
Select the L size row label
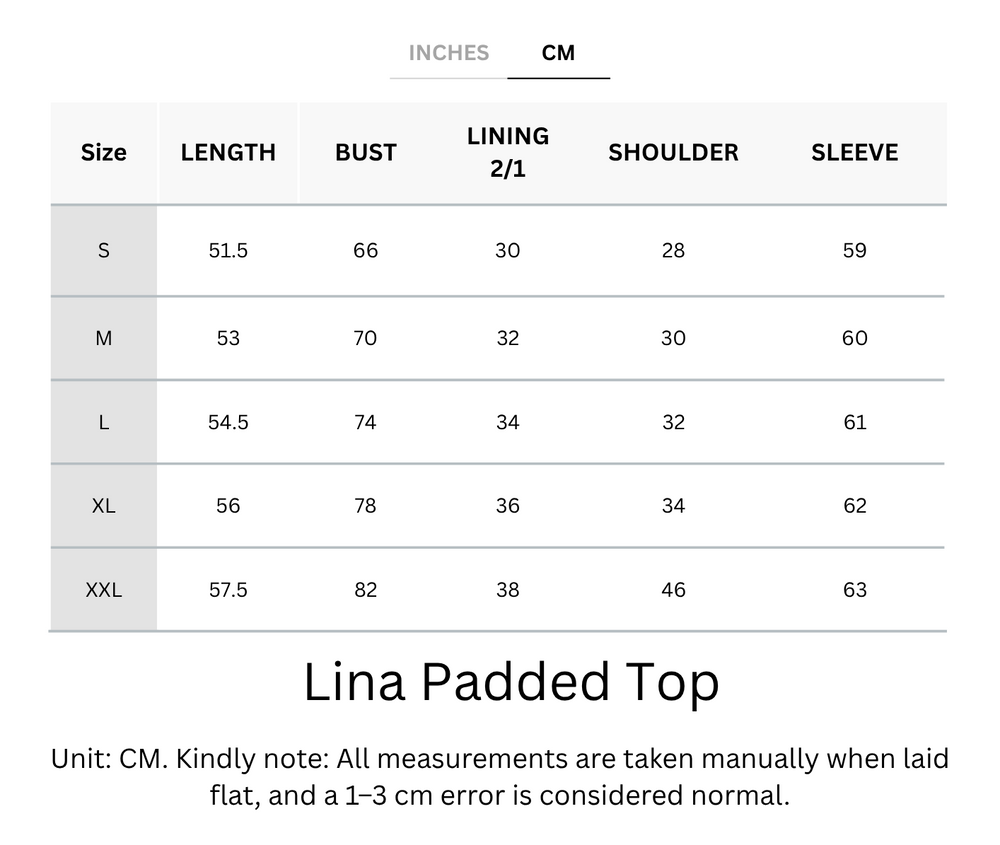click(103, 421)
